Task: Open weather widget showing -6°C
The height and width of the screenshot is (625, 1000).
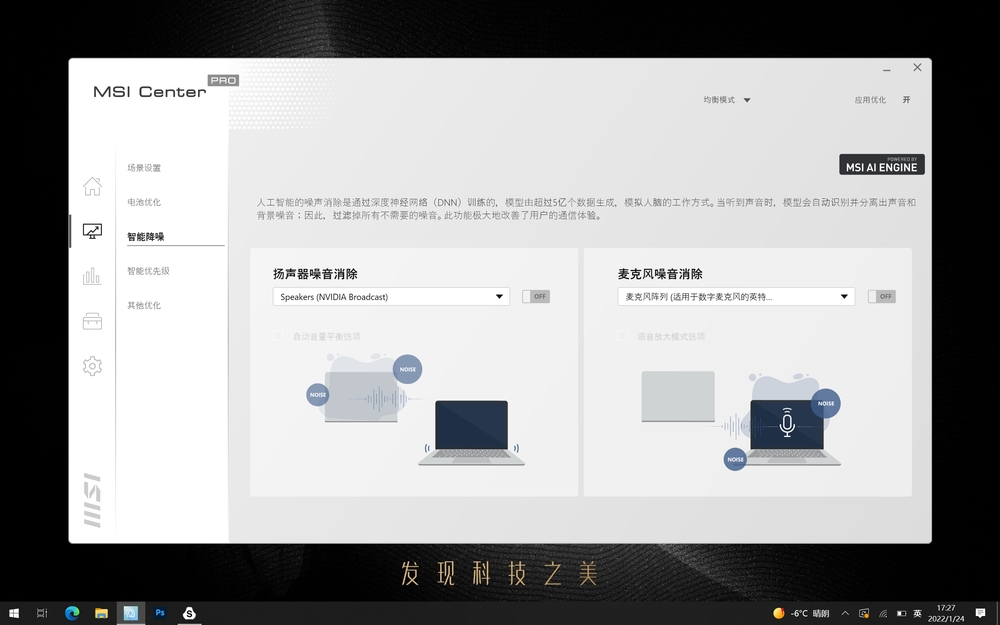Action: (x=801, y=614)
